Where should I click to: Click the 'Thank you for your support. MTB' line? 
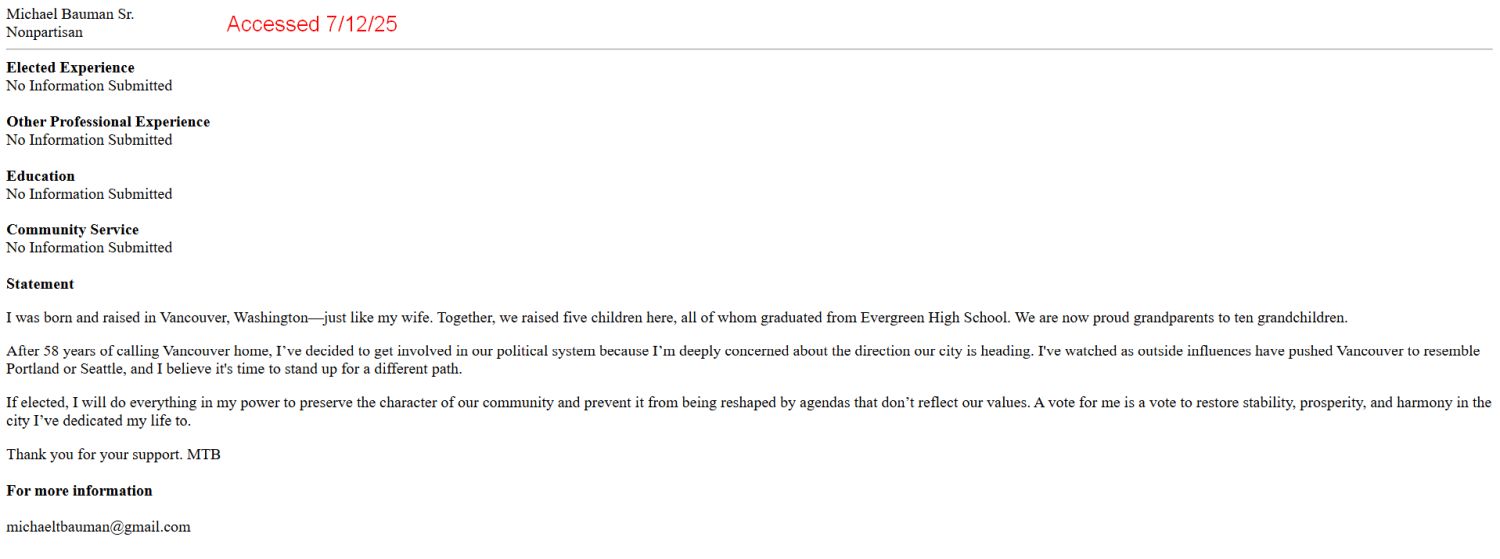pyautogui.click(x=113, y=455)
